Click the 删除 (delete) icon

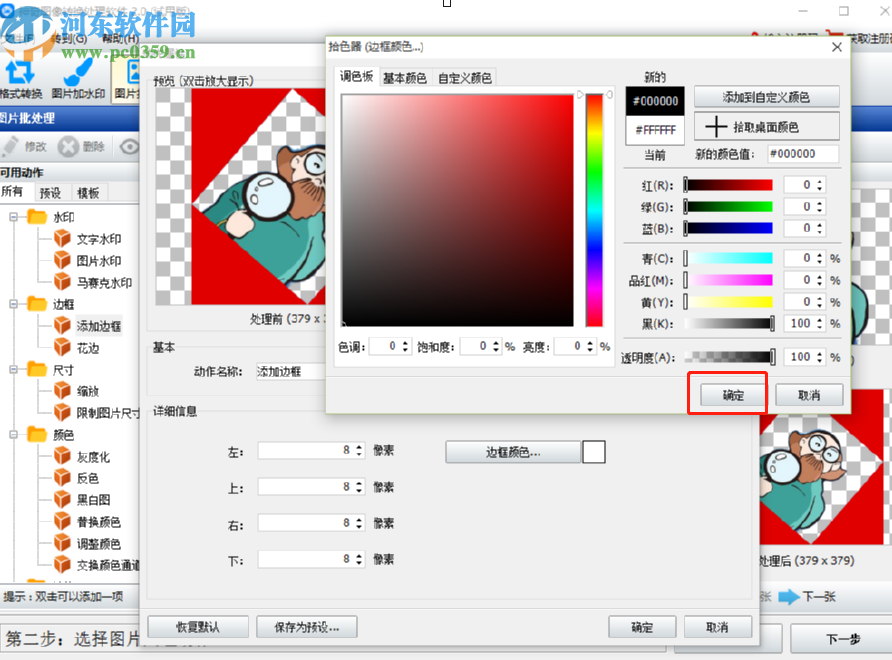coord(68,147)
